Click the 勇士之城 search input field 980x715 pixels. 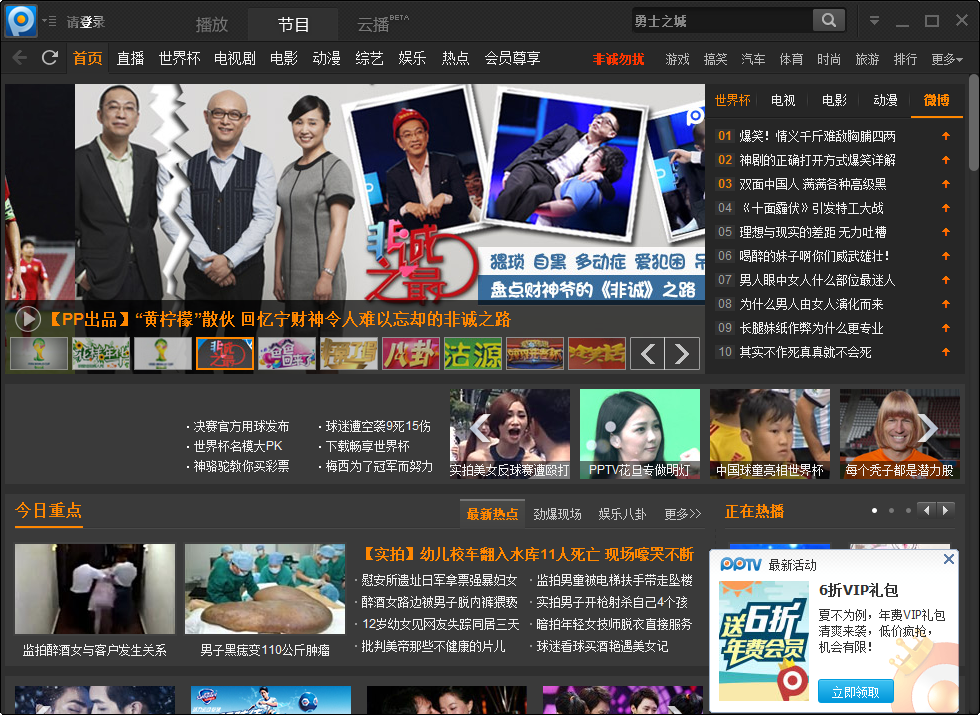click(720, 19)
